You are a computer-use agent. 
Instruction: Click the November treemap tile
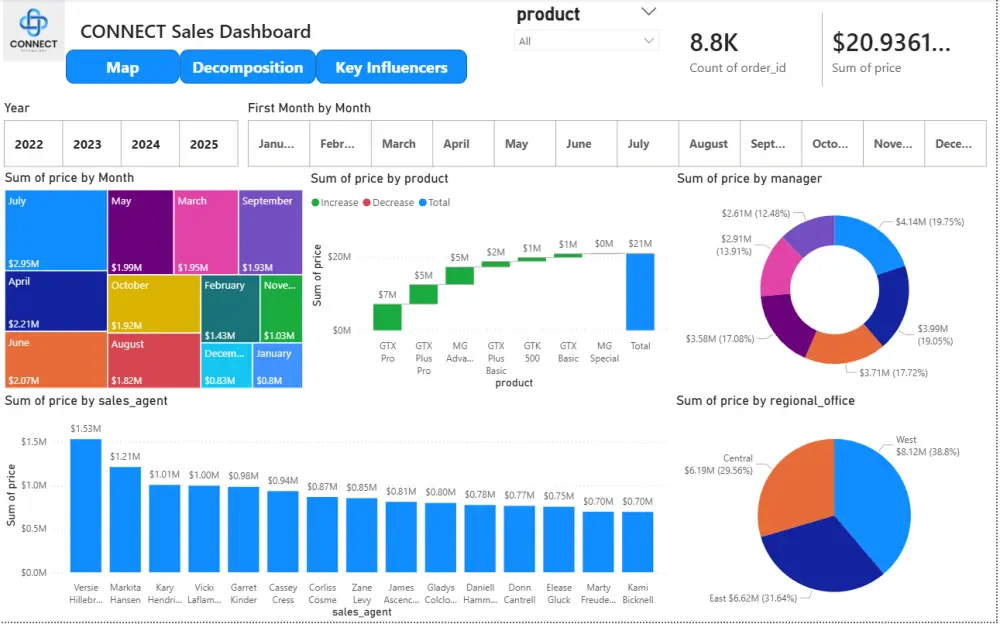(x=281, y=309)
